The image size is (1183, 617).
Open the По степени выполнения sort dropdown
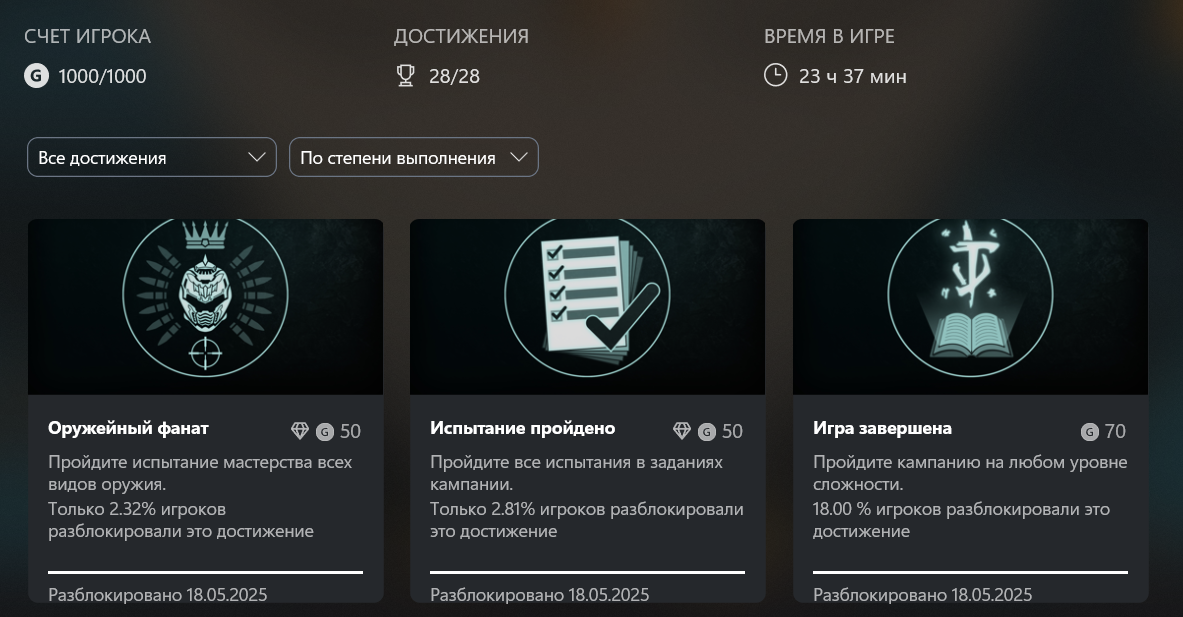[x=413, y=157]
